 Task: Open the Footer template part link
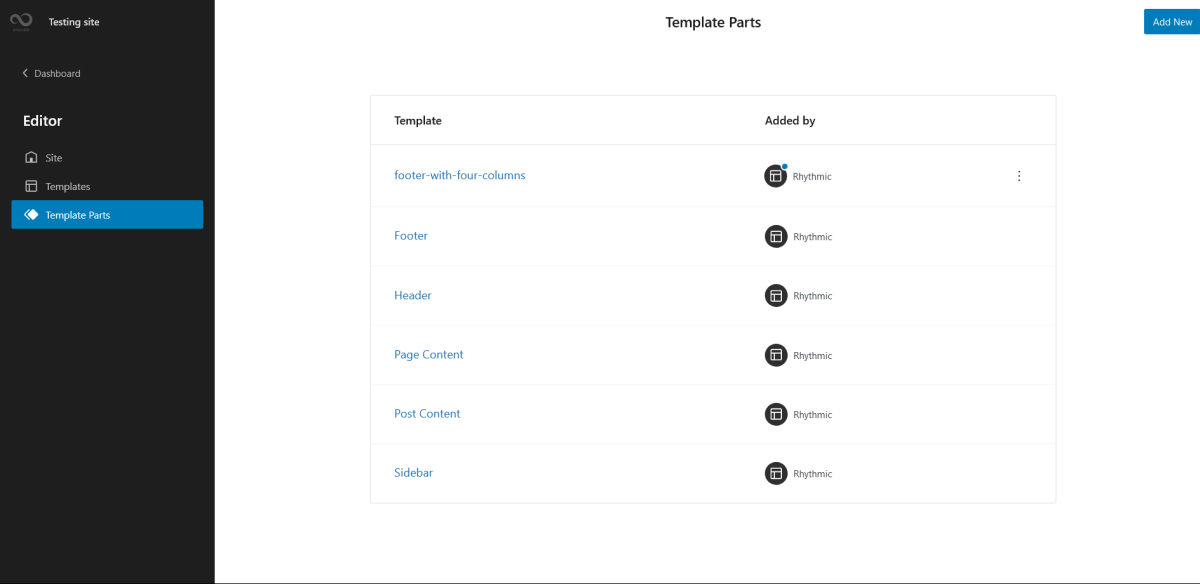411,236
